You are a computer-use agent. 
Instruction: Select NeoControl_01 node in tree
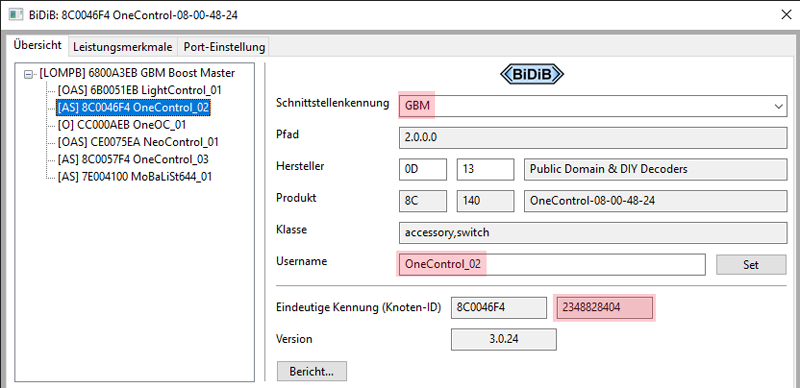pos(138,142)
